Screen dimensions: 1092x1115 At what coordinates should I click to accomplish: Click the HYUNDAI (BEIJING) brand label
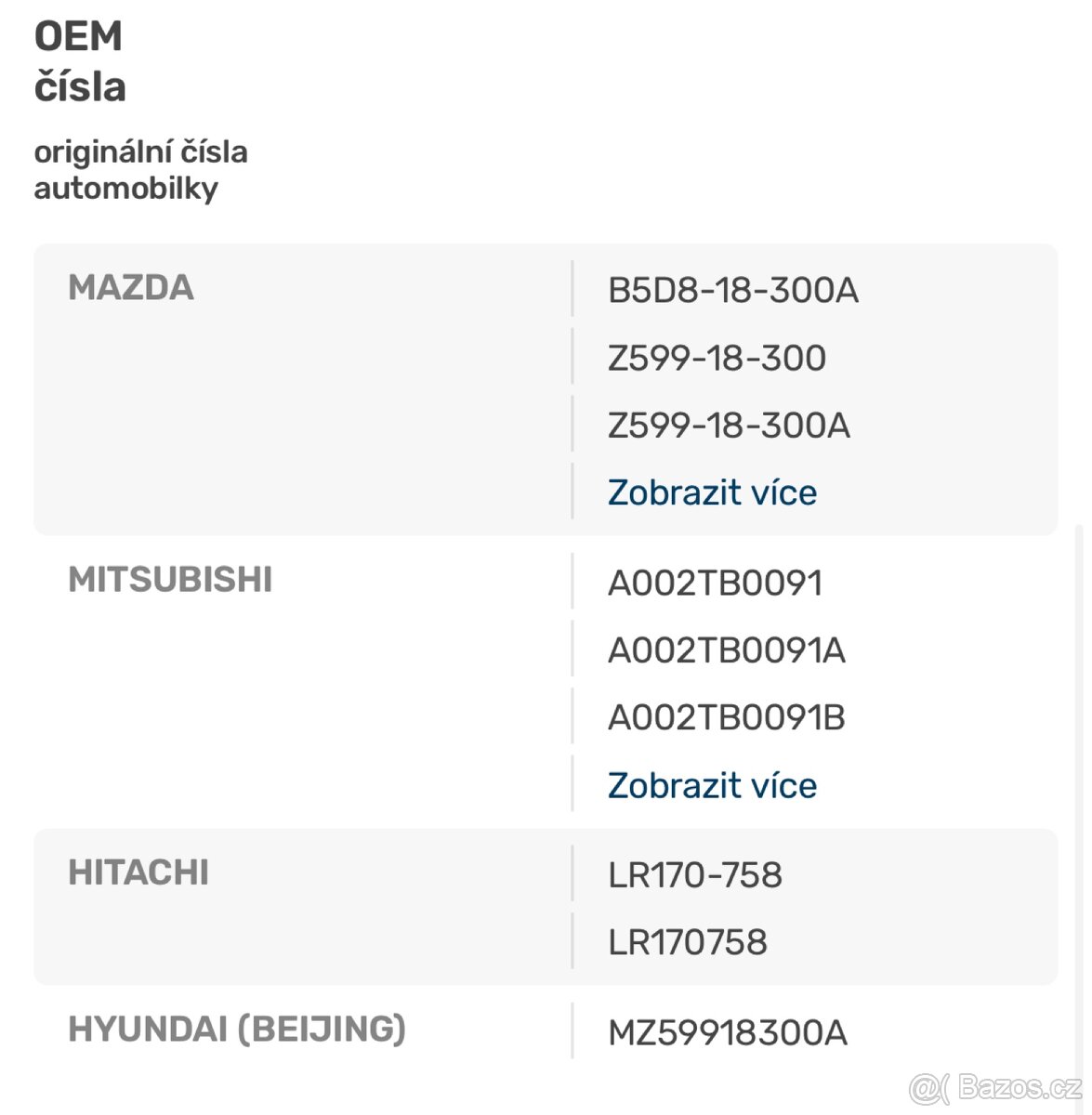pyautogui.click(x=237, y=1030)
